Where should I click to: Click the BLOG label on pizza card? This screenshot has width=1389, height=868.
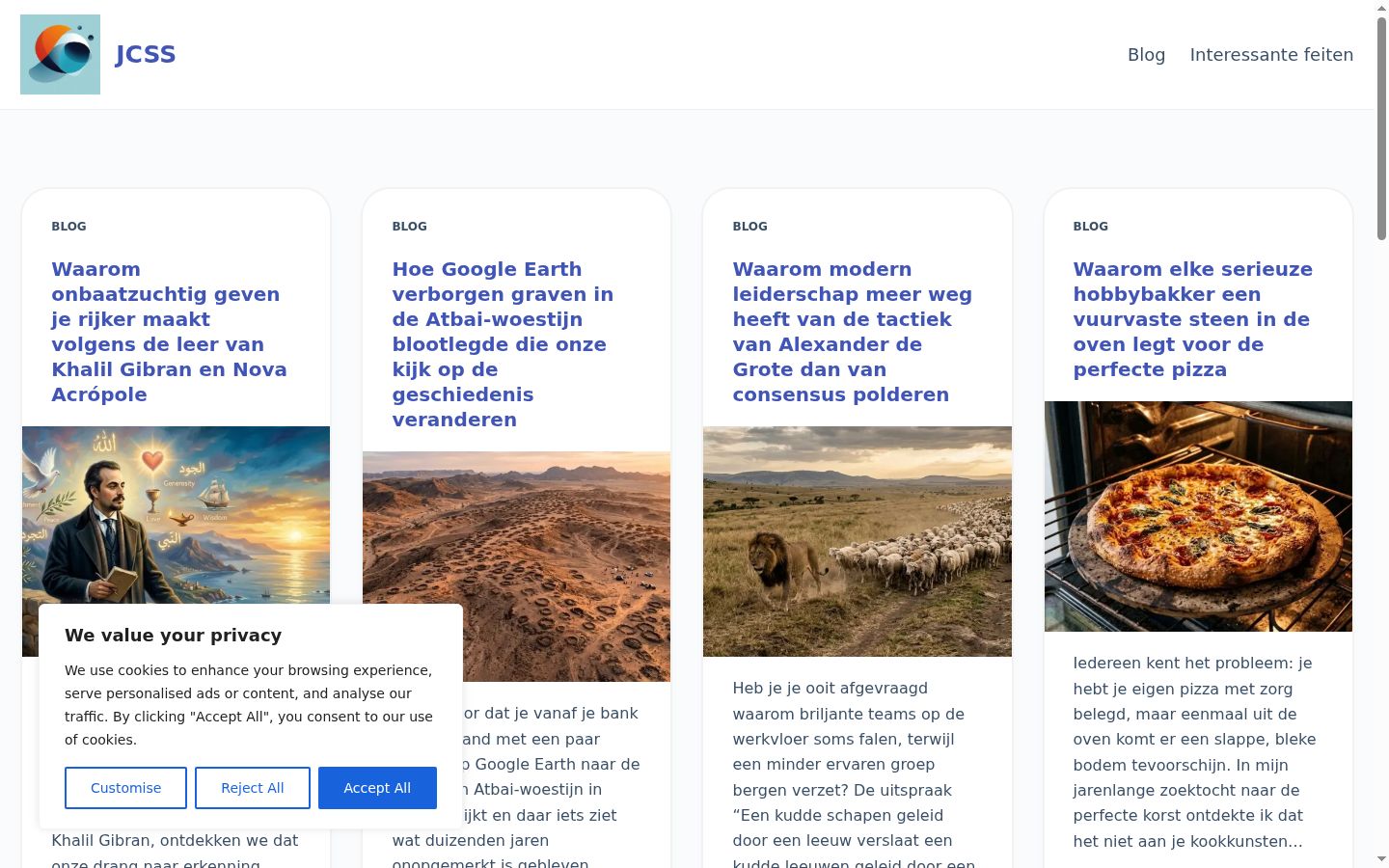(1090, 227)
